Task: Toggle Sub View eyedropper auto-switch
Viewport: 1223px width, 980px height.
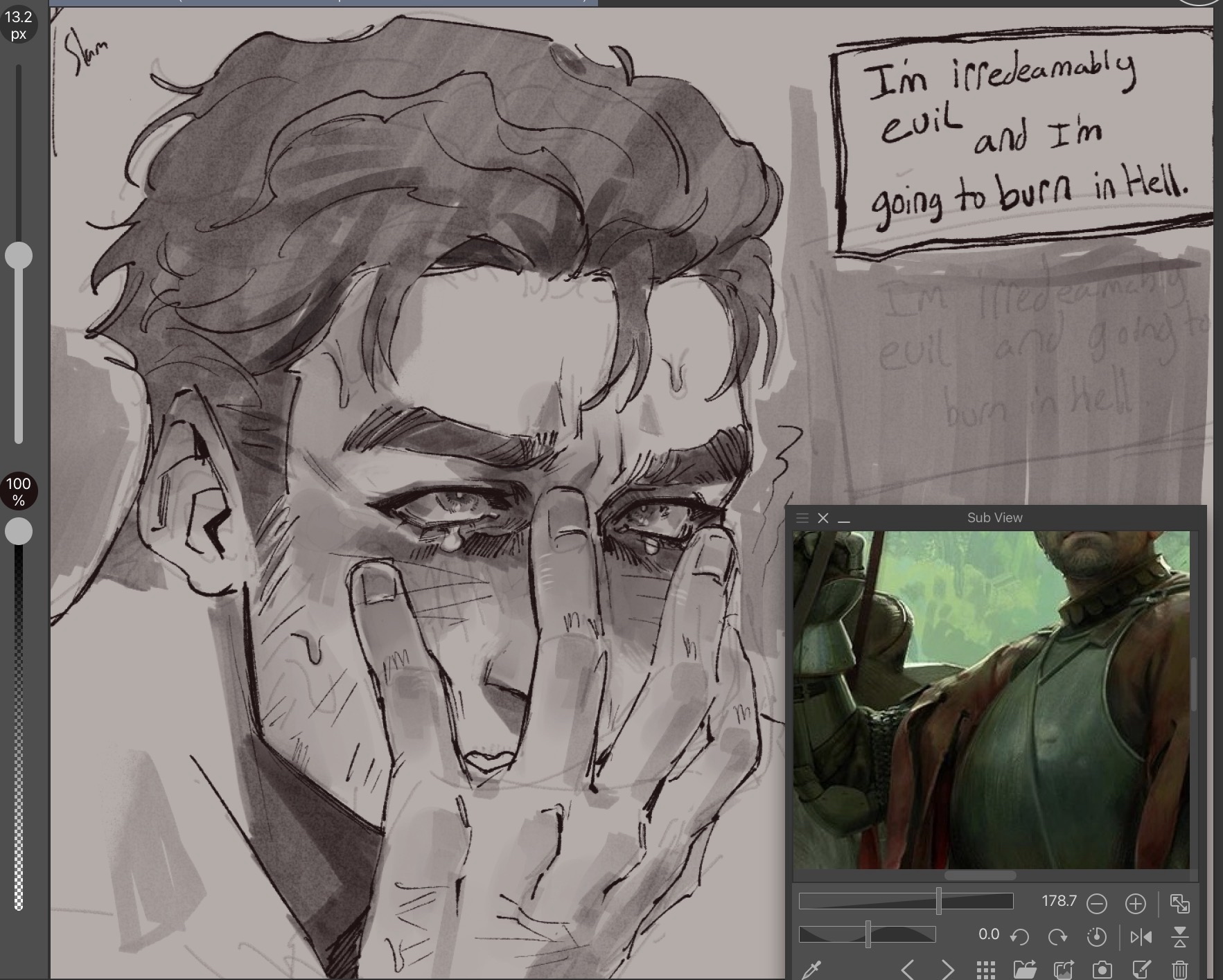Action: click(811, 970)
